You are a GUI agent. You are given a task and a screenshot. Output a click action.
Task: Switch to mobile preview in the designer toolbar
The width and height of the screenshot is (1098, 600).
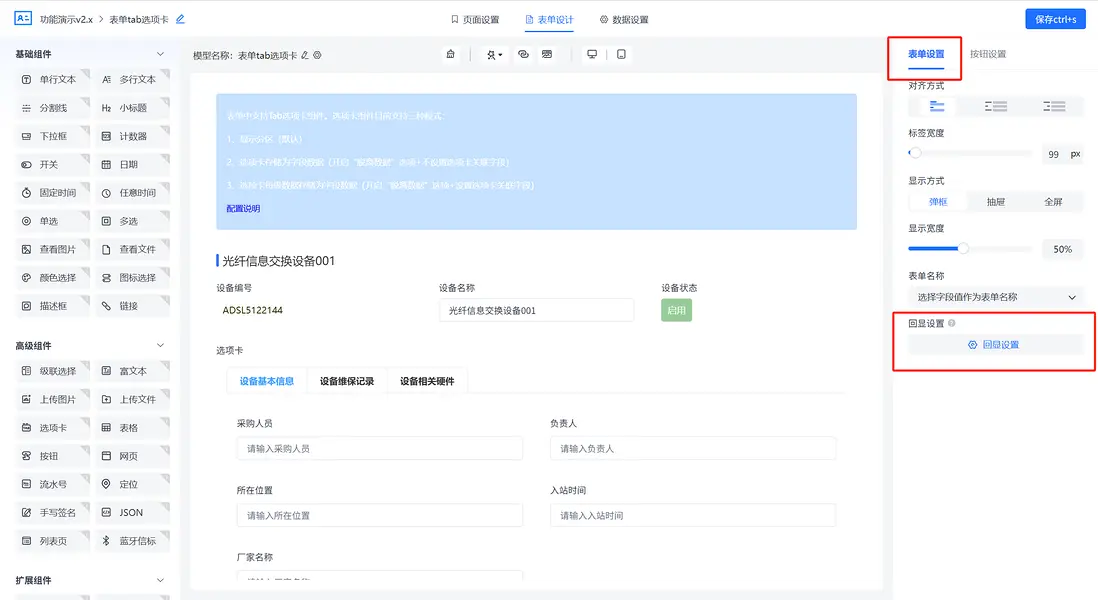[621, 53]
